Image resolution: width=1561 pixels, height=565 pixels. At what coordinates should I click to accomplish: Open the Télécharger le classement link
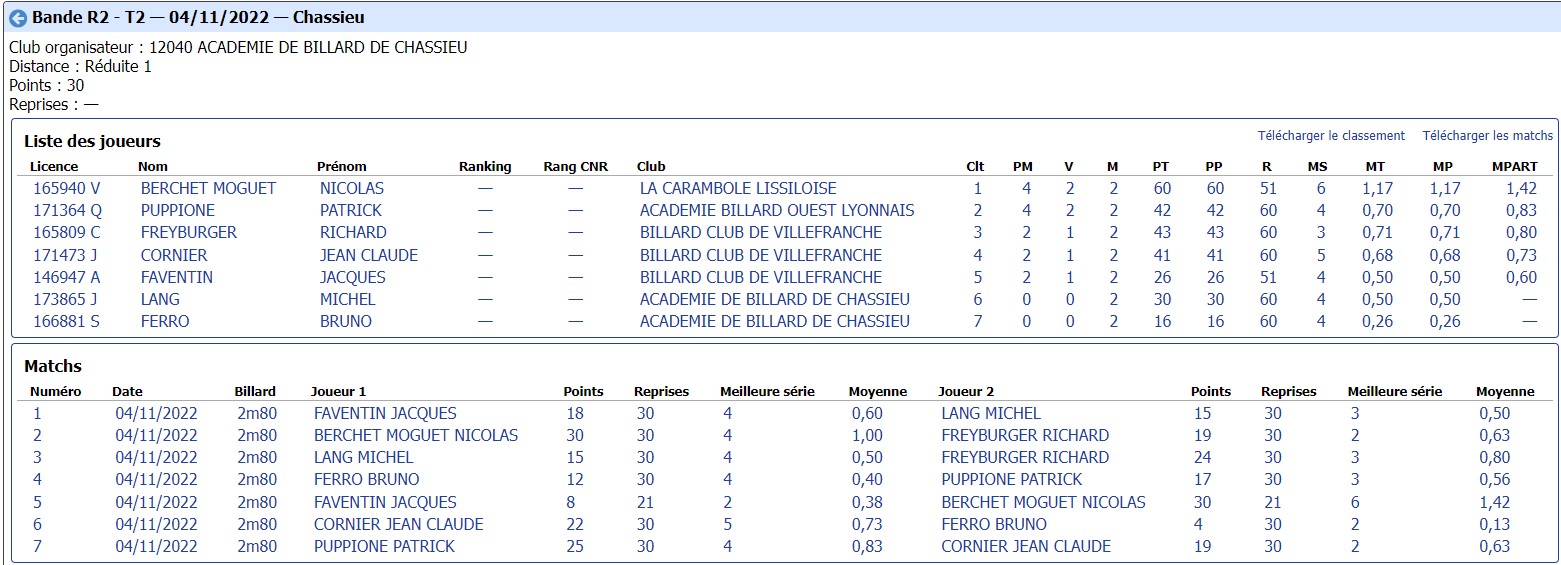[1331, 136]
